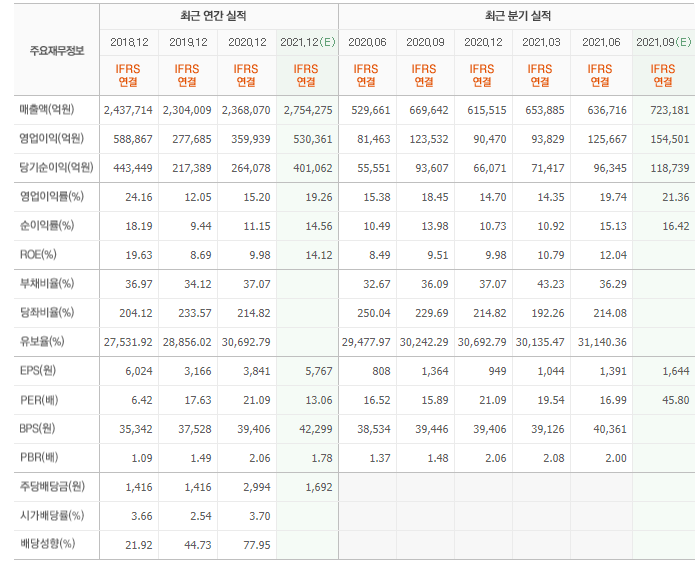Click the revenue value 2,437,714
The height and width of the screenshot is (563, 700).
tap(128, 110)
